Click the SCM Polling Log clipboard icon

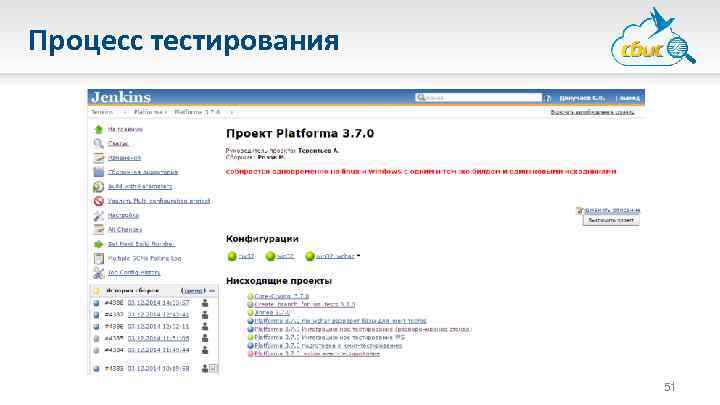point(98,259)
